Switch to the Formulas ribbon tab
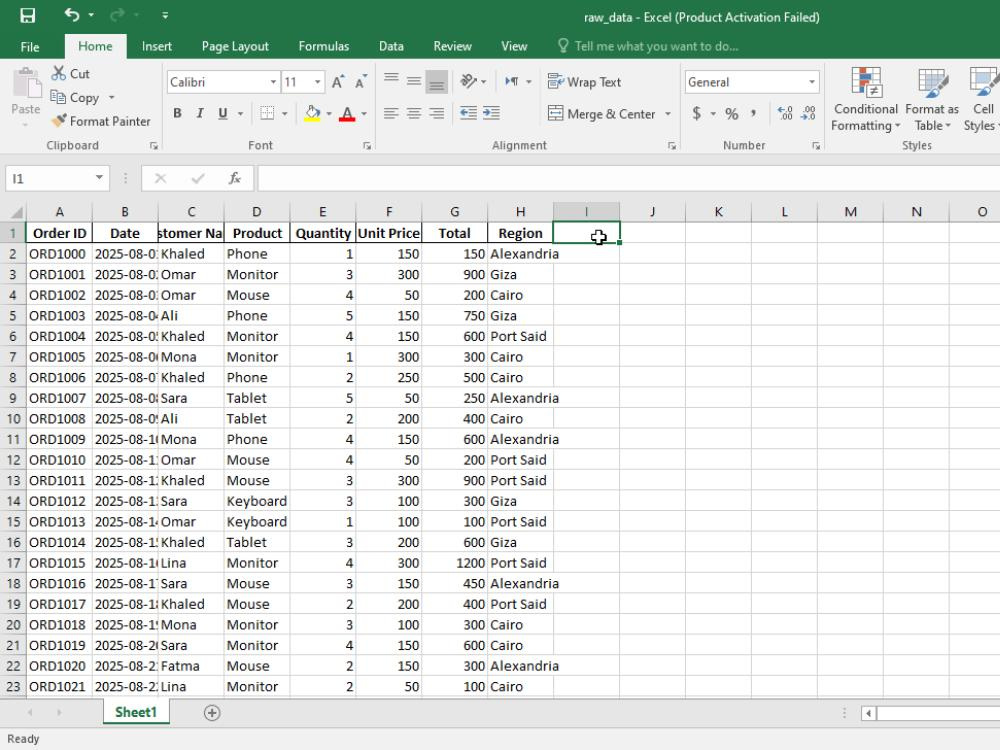1000x750 pixels. click(323, 45)
